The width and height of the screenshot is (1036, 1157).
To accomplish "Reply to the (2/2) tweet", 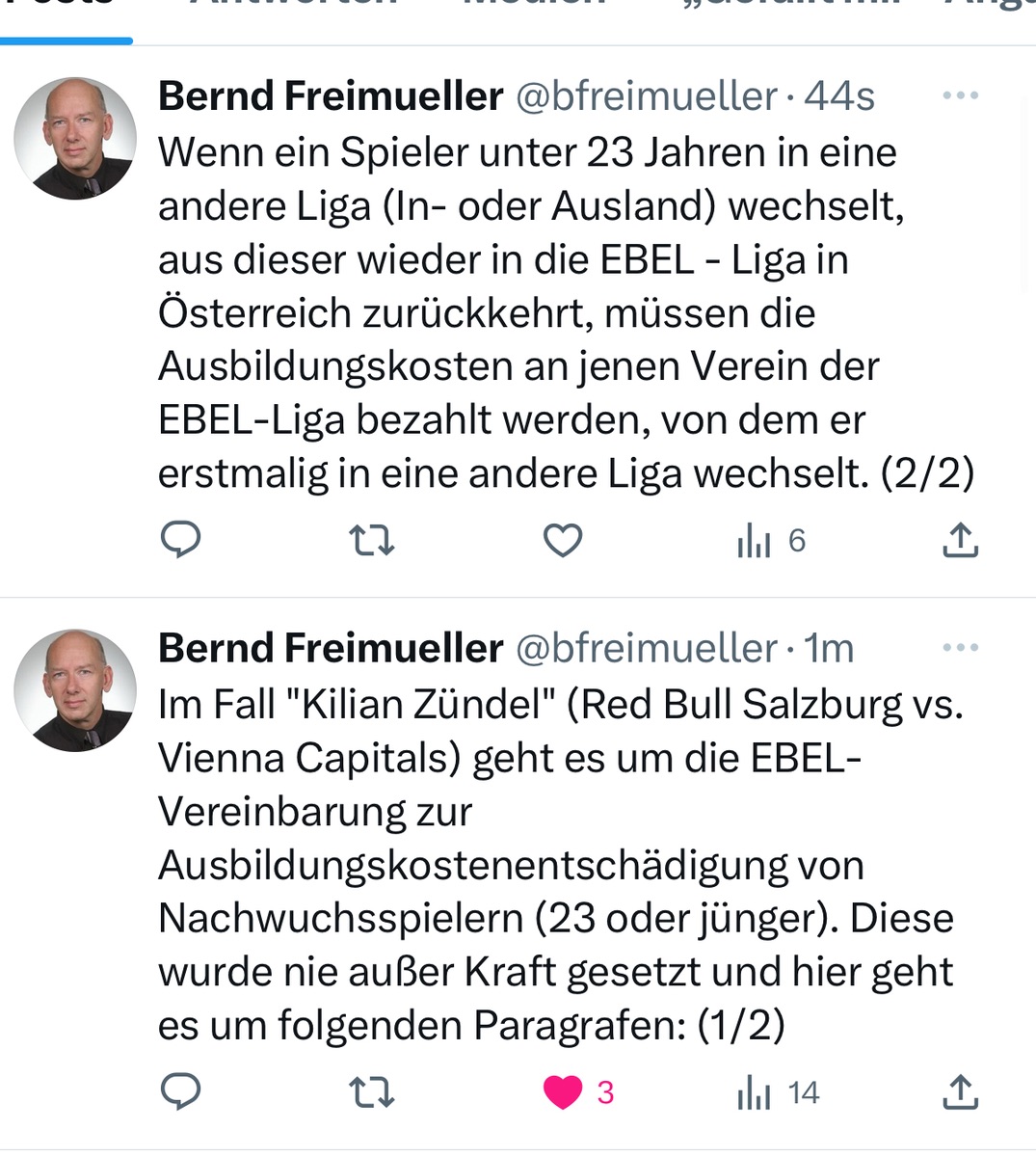I will pyautogui.click(x=180, y=540).
